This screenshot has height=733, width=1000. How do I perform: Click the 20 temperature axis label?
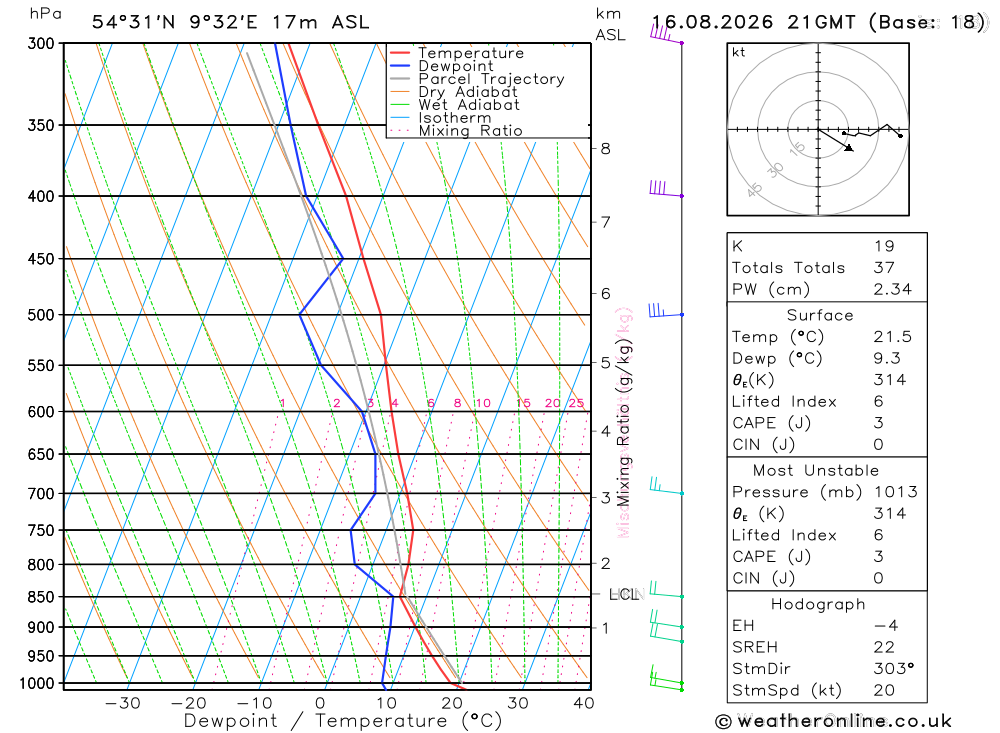point(452,703)
